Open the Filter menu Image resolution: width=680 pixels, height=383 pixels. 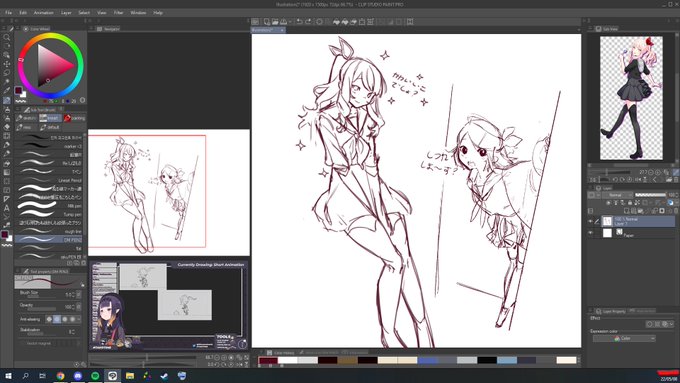(x=118, y=13)
